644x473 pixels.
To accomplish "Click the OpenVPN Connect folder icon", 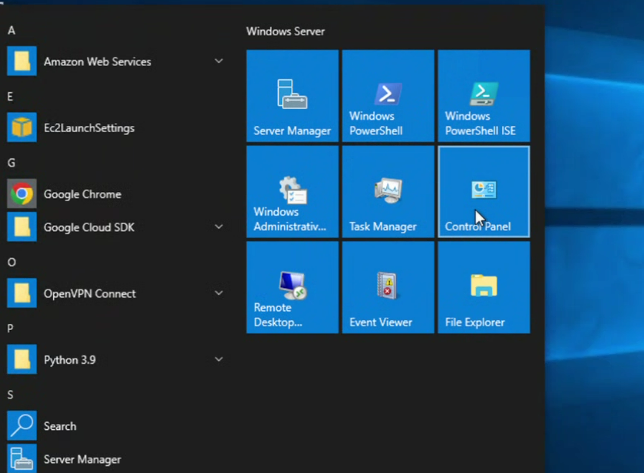I will (x=22, y=293).
